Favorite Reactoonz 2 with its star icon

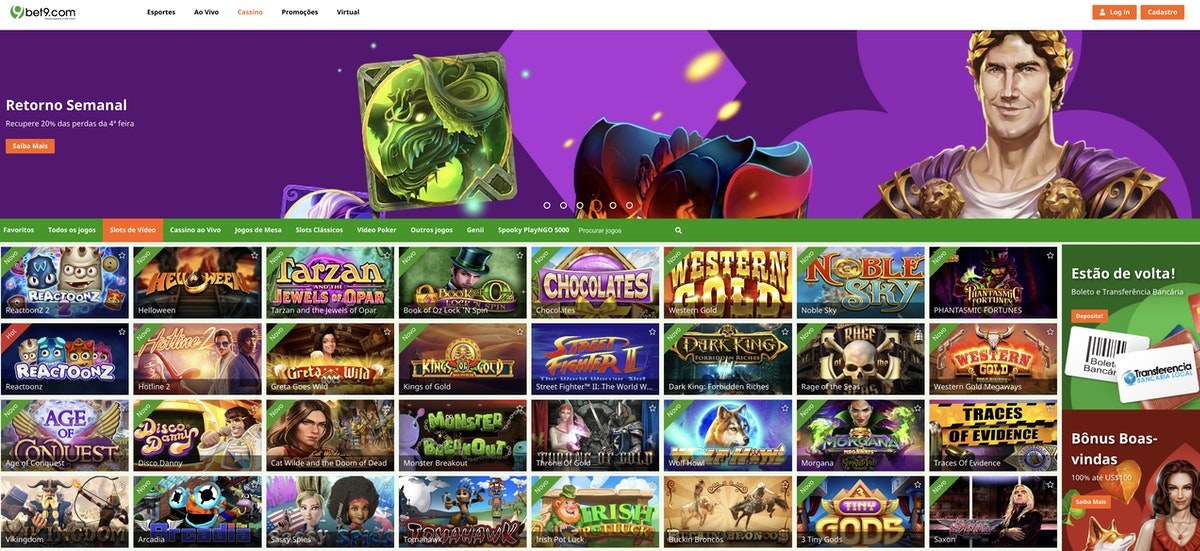[x=122, y=255]
